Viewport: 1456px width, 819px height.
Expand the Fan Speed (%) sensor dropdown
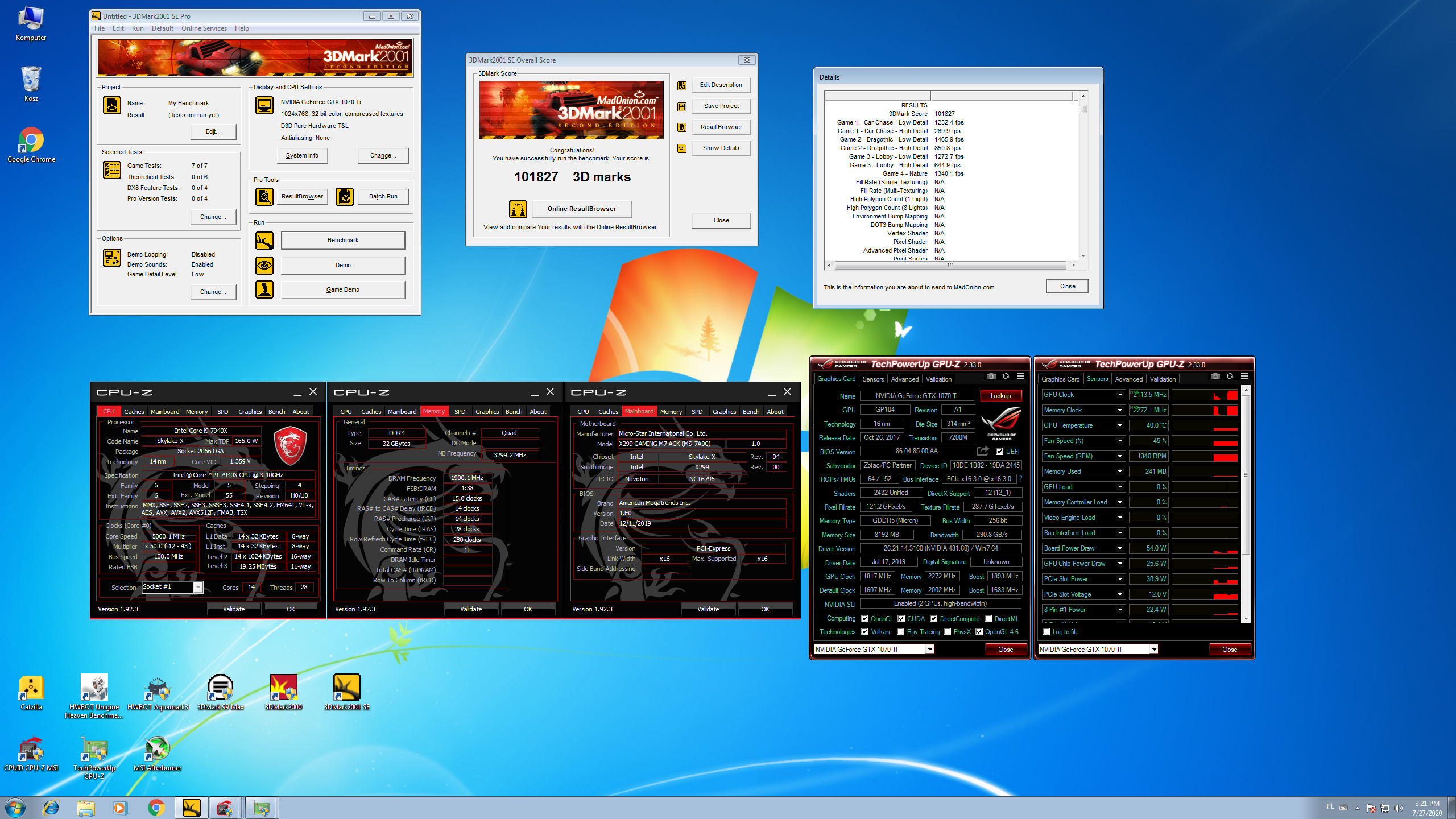[1119, 441]
